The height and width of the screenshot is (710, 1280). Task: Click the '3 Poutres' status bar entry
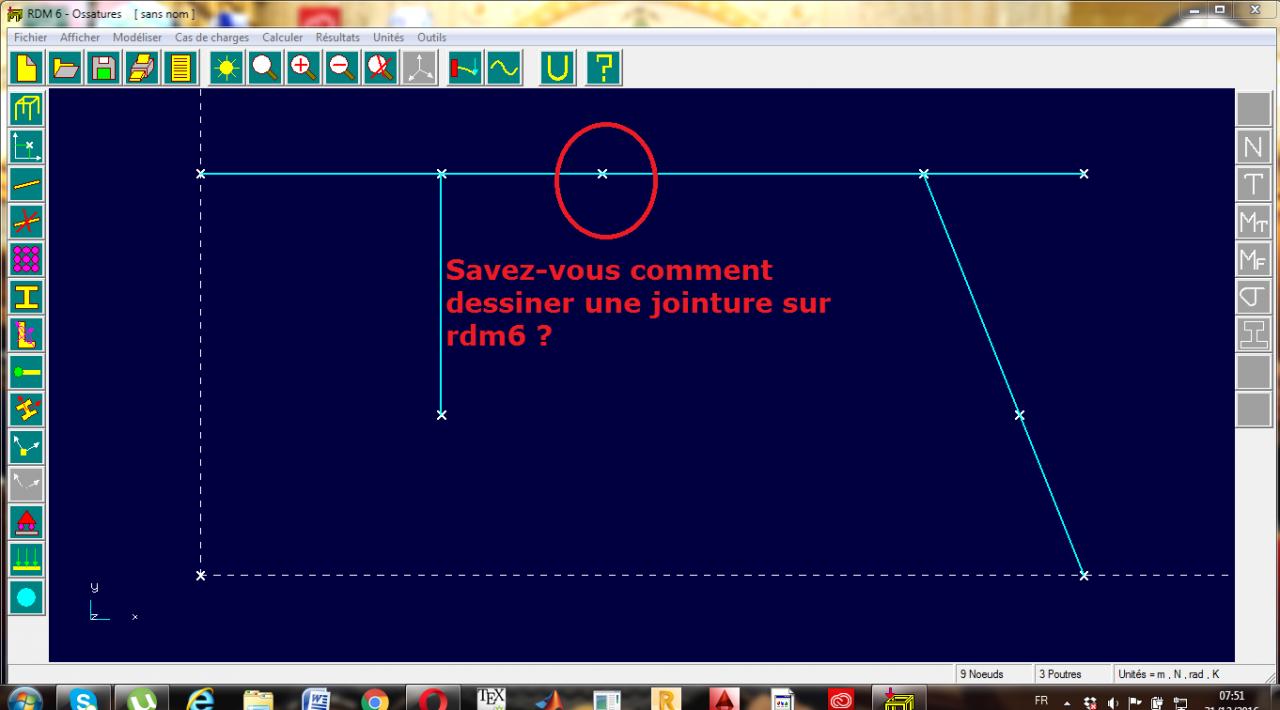tap(1072, 674)
